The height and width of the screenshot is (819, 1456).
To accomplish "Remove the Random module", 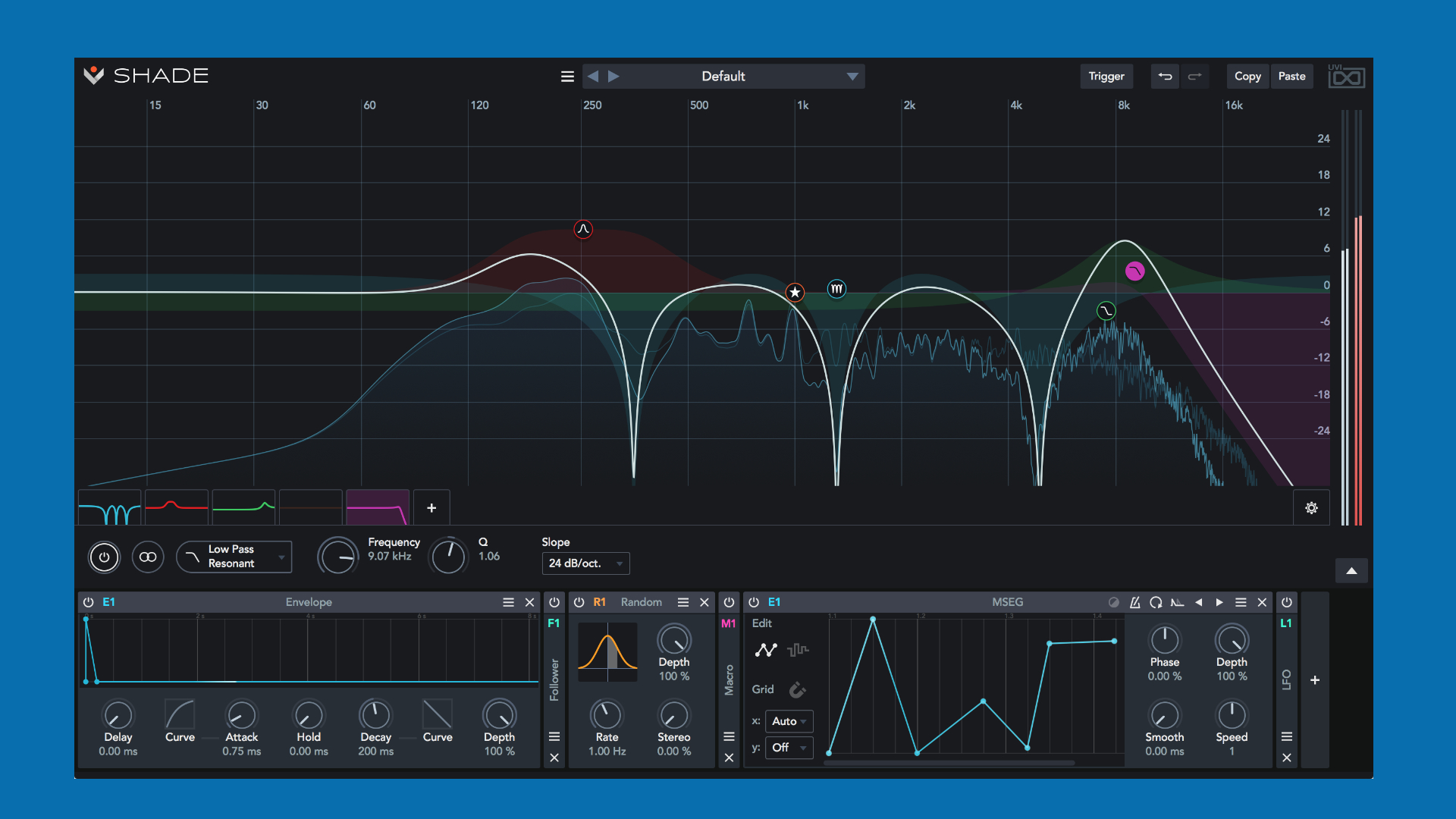I will [704, 602].
